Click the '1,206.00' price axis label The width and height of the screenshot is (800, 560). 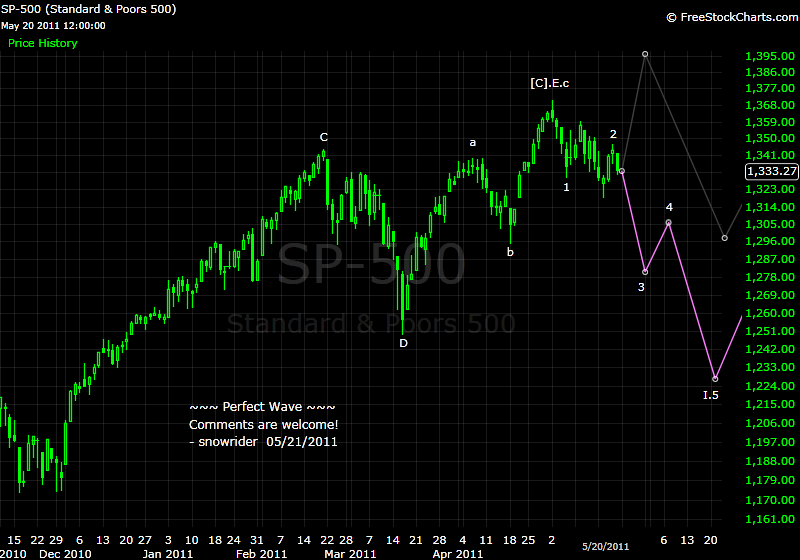click(x=770, y=423)
